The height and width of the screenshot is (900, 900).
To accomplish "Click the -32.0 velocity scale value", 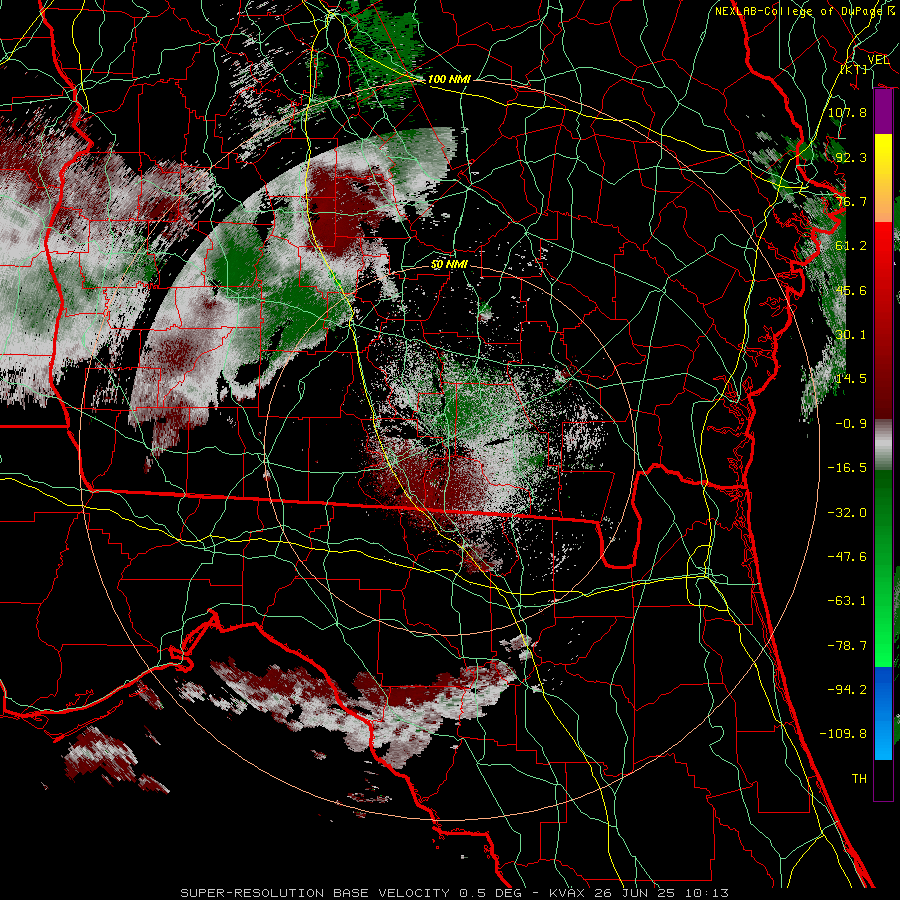I will click(847, 513).
